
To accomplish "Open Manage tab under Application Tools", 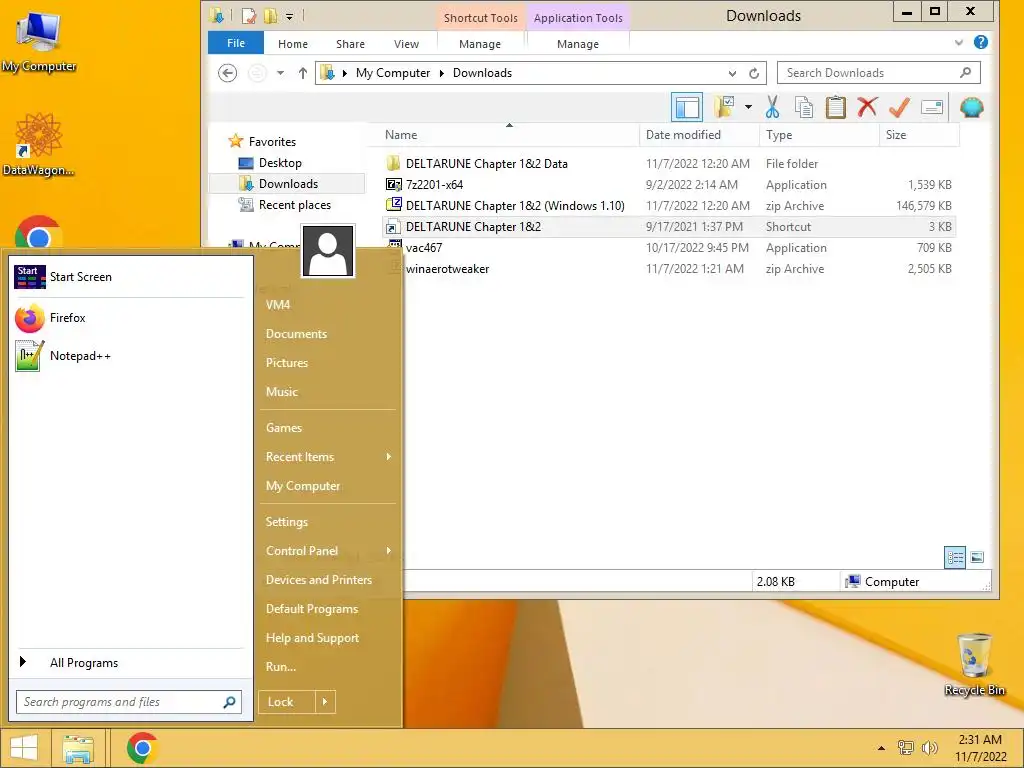I will [578, 44].
